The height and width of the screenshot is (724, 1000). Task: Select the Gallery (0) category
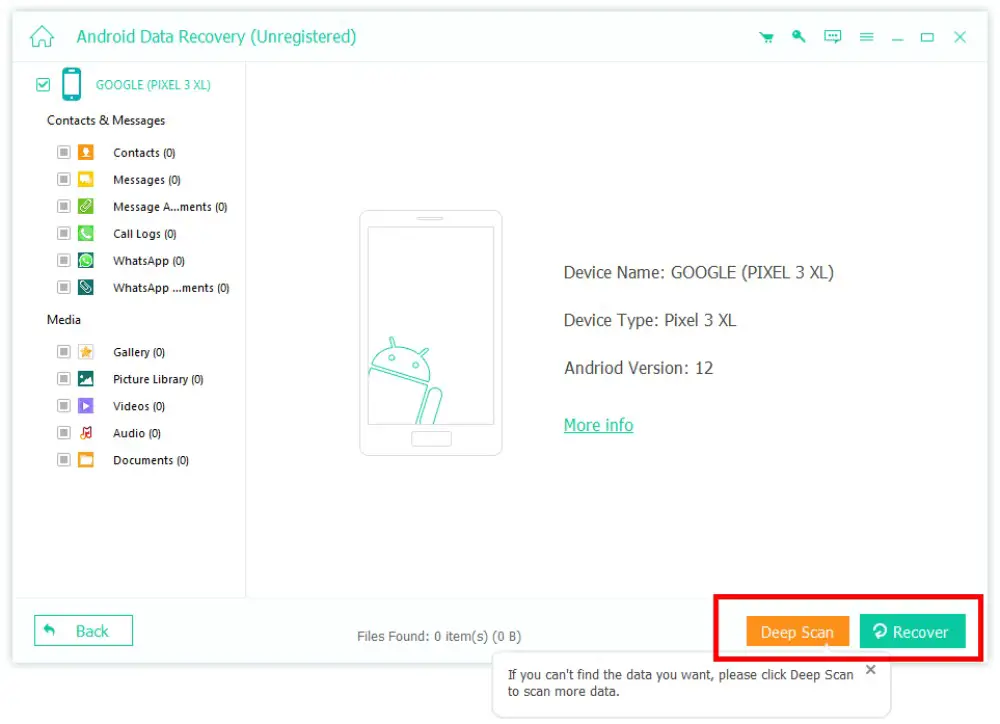[x=139, y=352]
